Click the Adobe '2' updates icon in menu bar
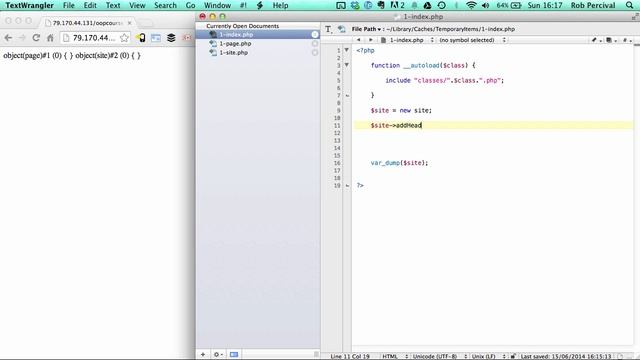The width and height of the screenshot is (640, 360). pyautogui.click(x=397, y=5)
